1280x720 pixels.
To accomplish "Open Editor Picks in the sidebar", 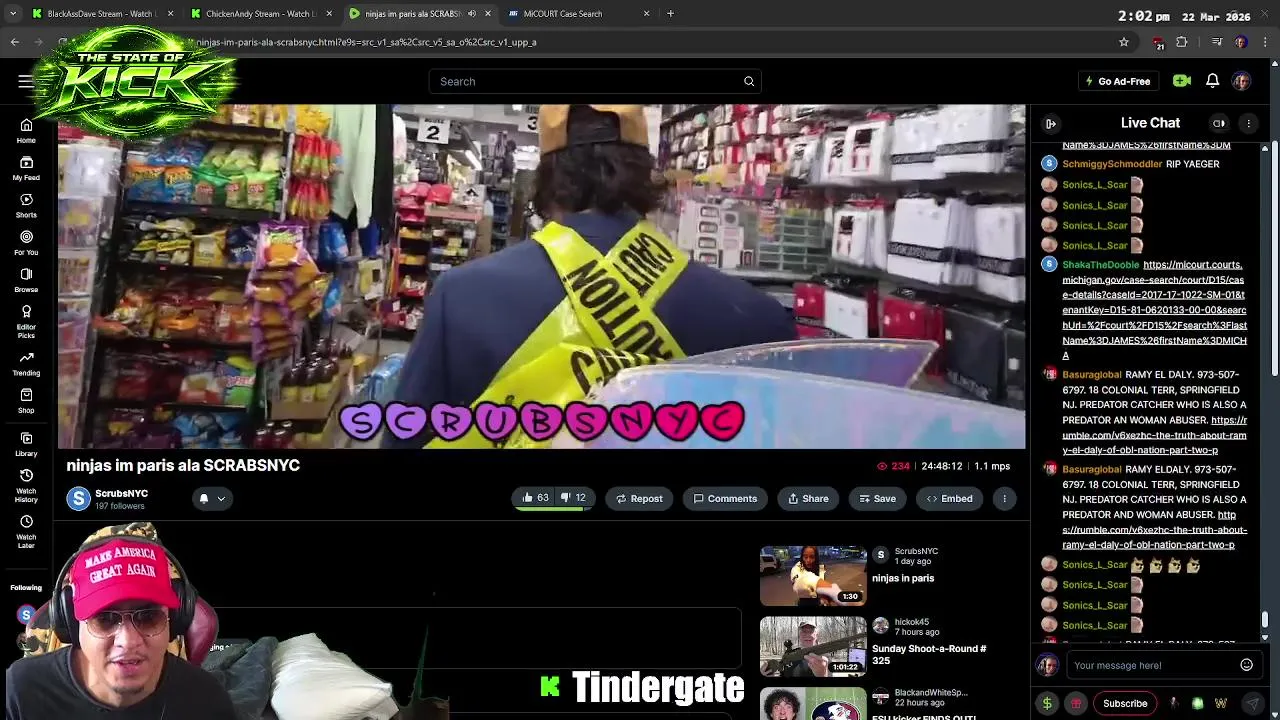I will click(x=26, y=320).
